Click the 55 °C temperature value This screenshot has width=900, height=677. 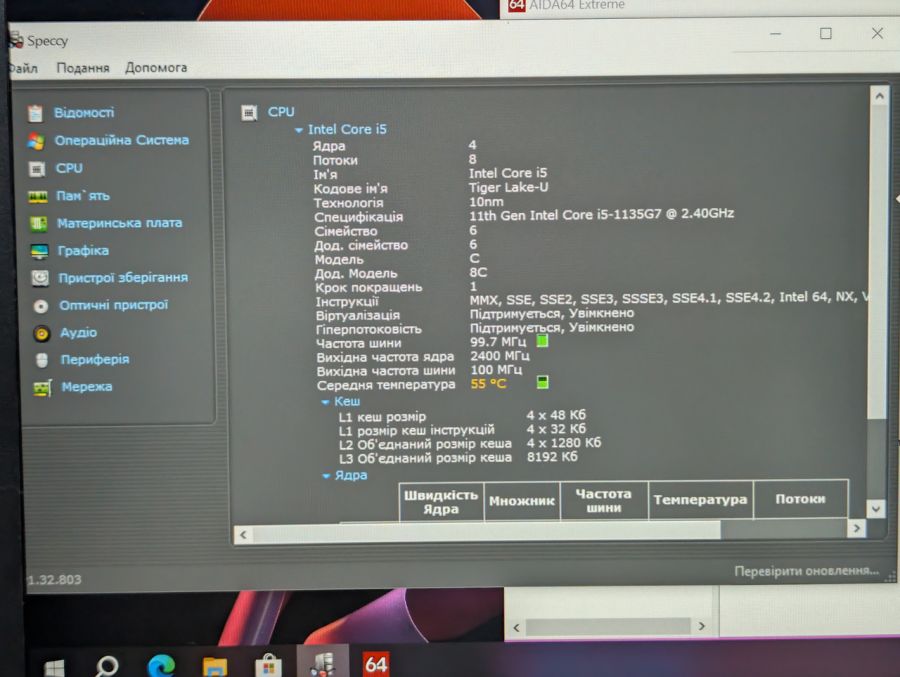pyautogui.click(x=488, y=384)
